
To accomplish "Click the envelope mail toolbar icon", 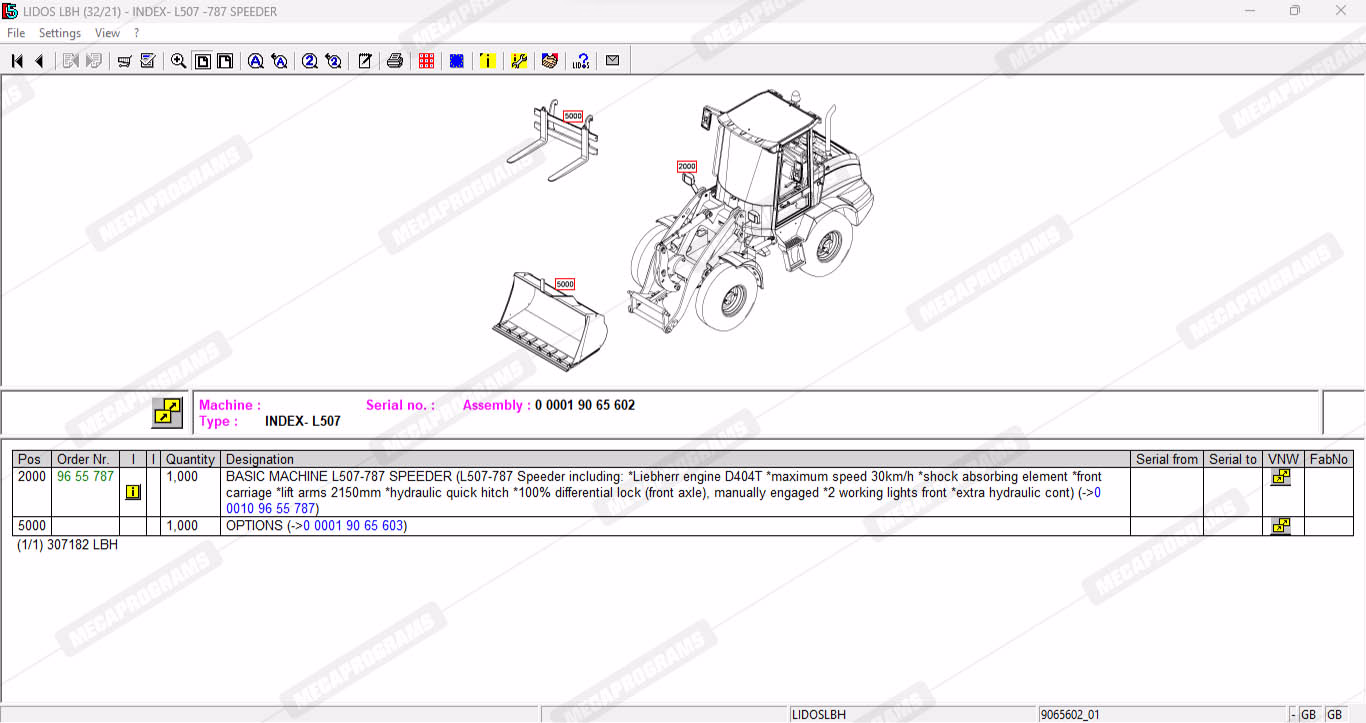I will pyautogui.click(x=612, y=61).
